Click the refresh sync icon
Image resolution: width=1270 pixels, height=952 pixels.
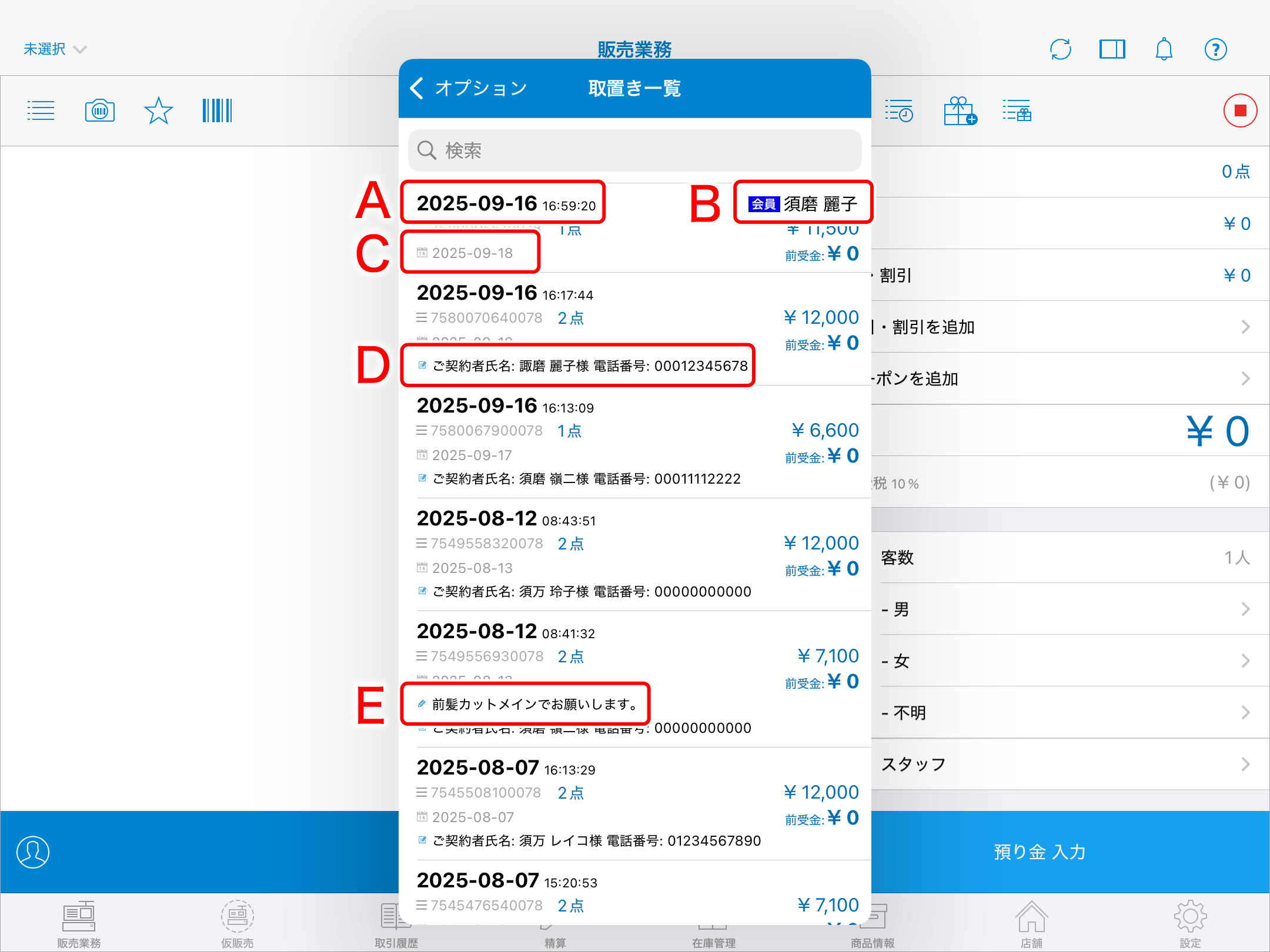click(1061, 49)
